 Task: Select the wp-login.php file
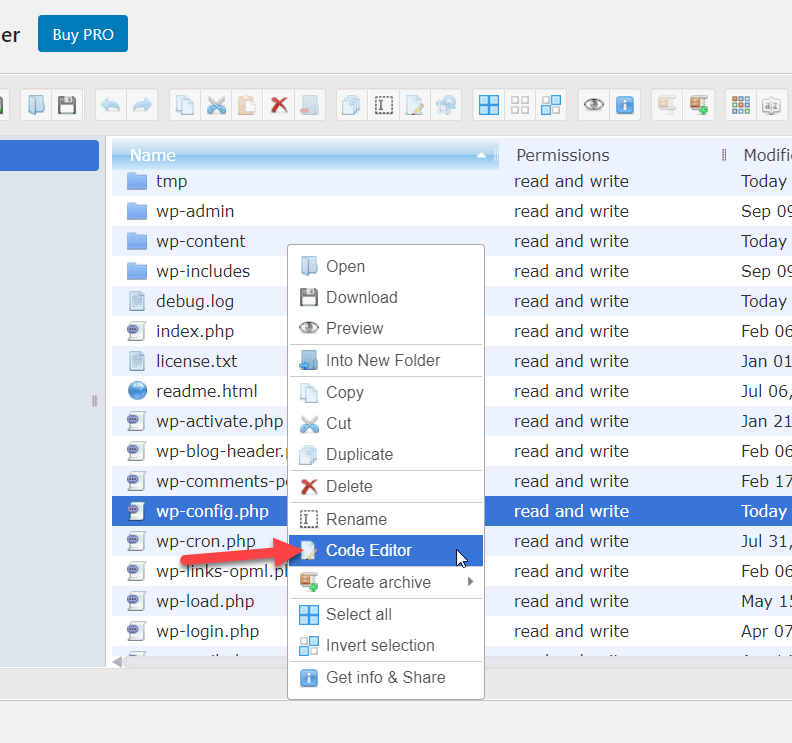pyautogui.click(x=207, y=631)
